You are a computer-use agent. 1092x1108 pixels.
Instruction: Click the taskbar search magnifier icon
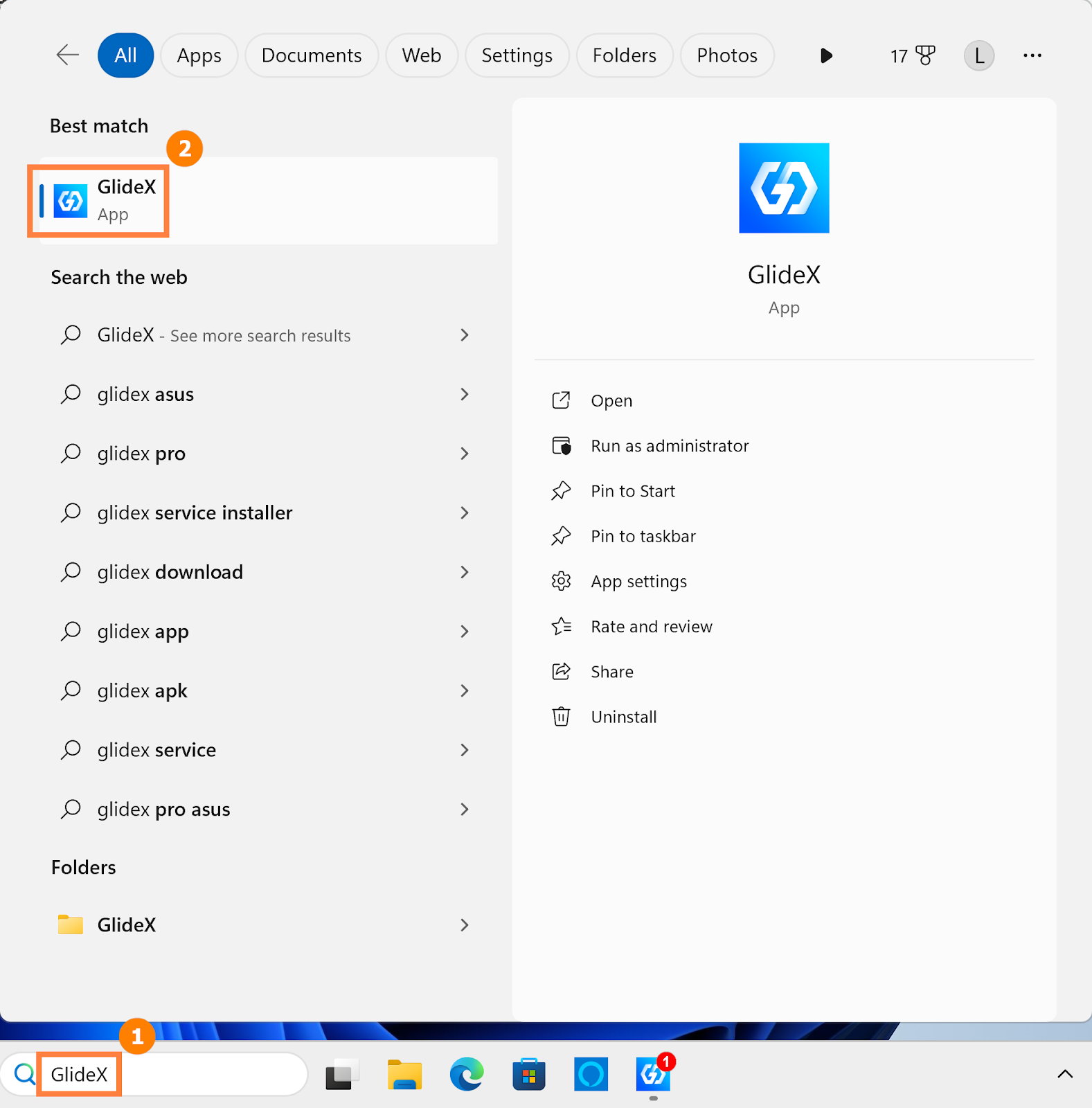[25, 1074]
